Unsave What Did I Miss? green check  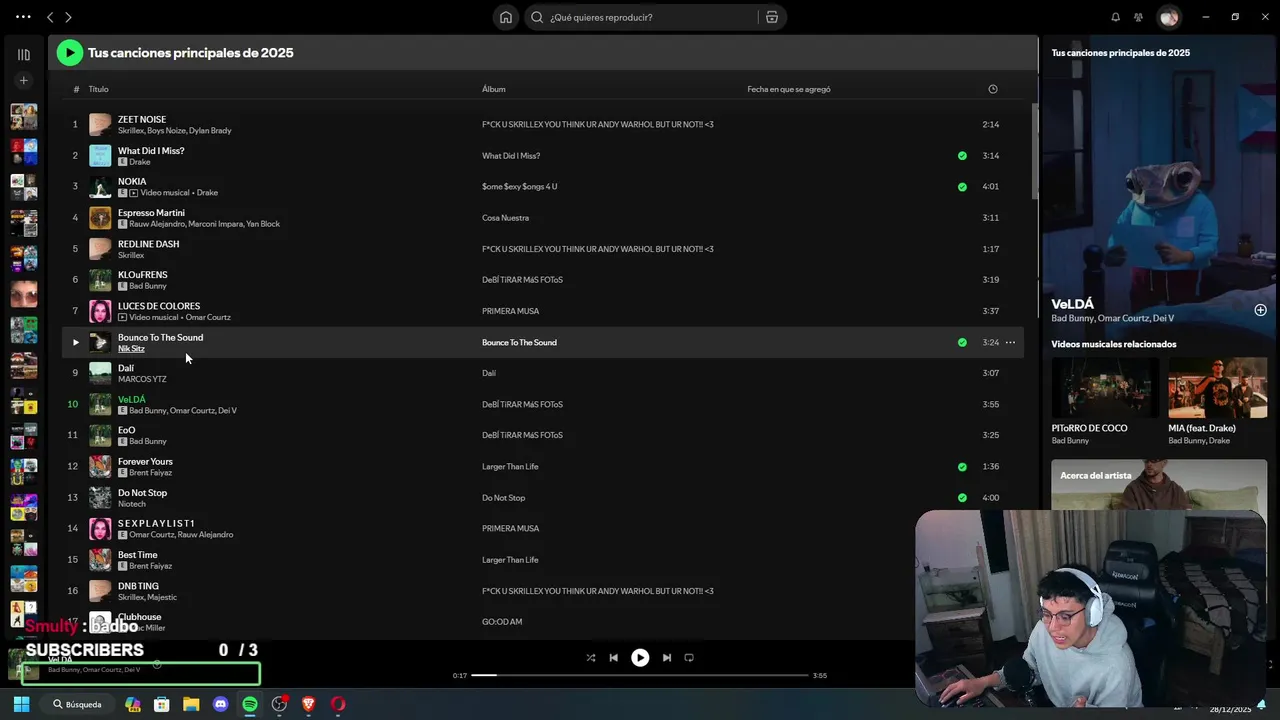pos(962,156)
